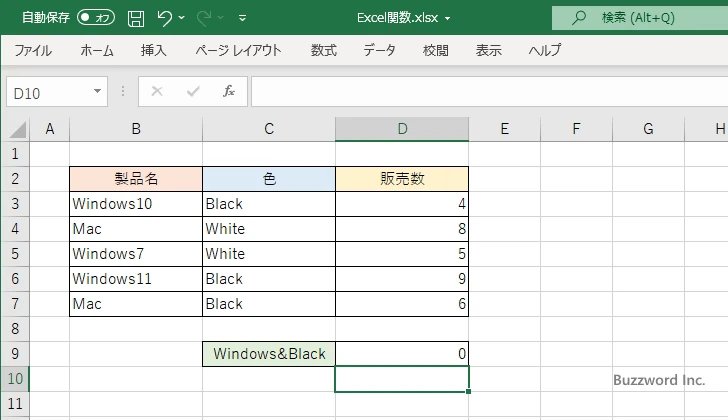
Task: Open the データ tab
Action: tap(379, 50)
